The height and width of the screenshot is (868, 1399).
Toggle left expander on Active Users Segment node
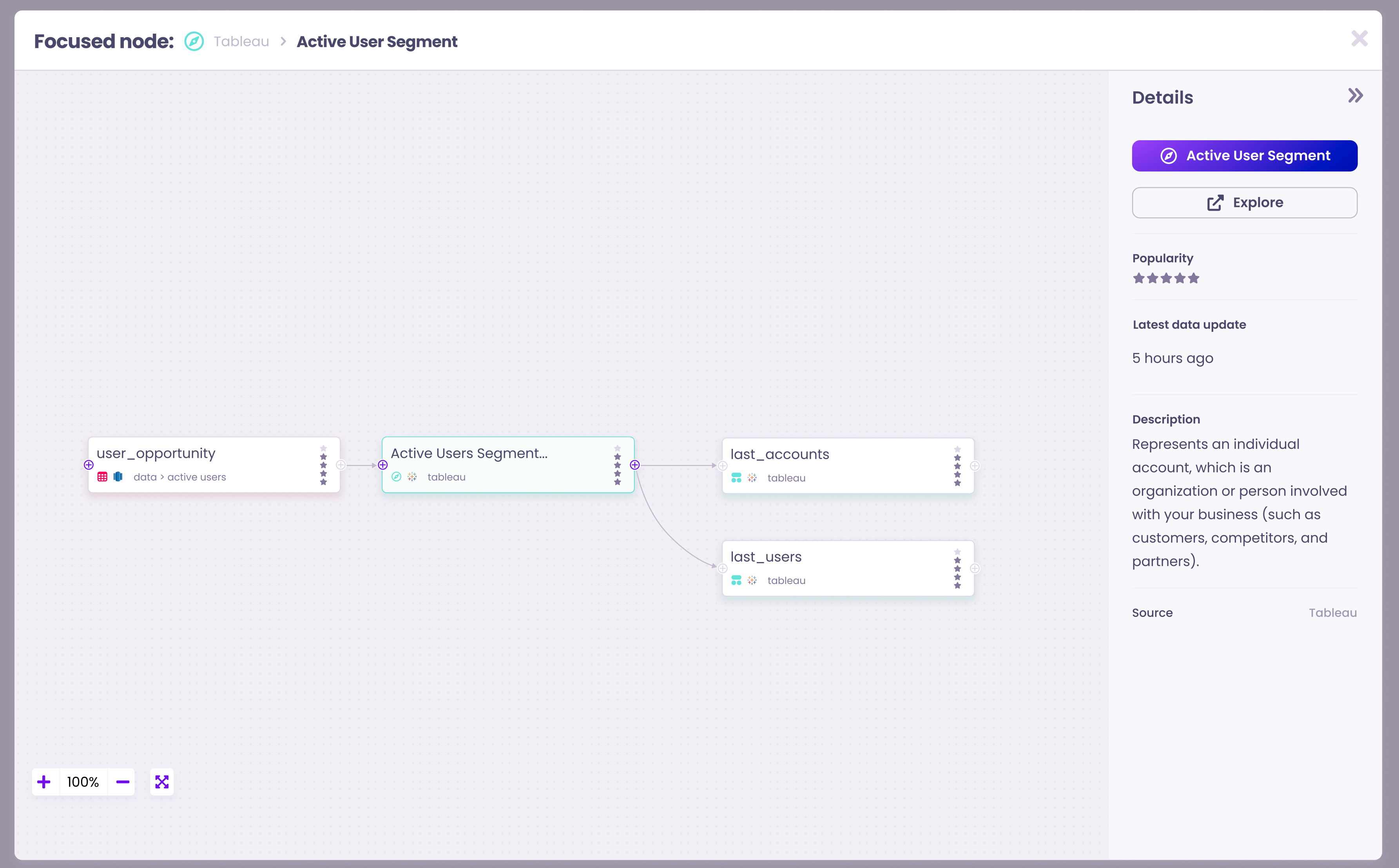pos(382,465)
